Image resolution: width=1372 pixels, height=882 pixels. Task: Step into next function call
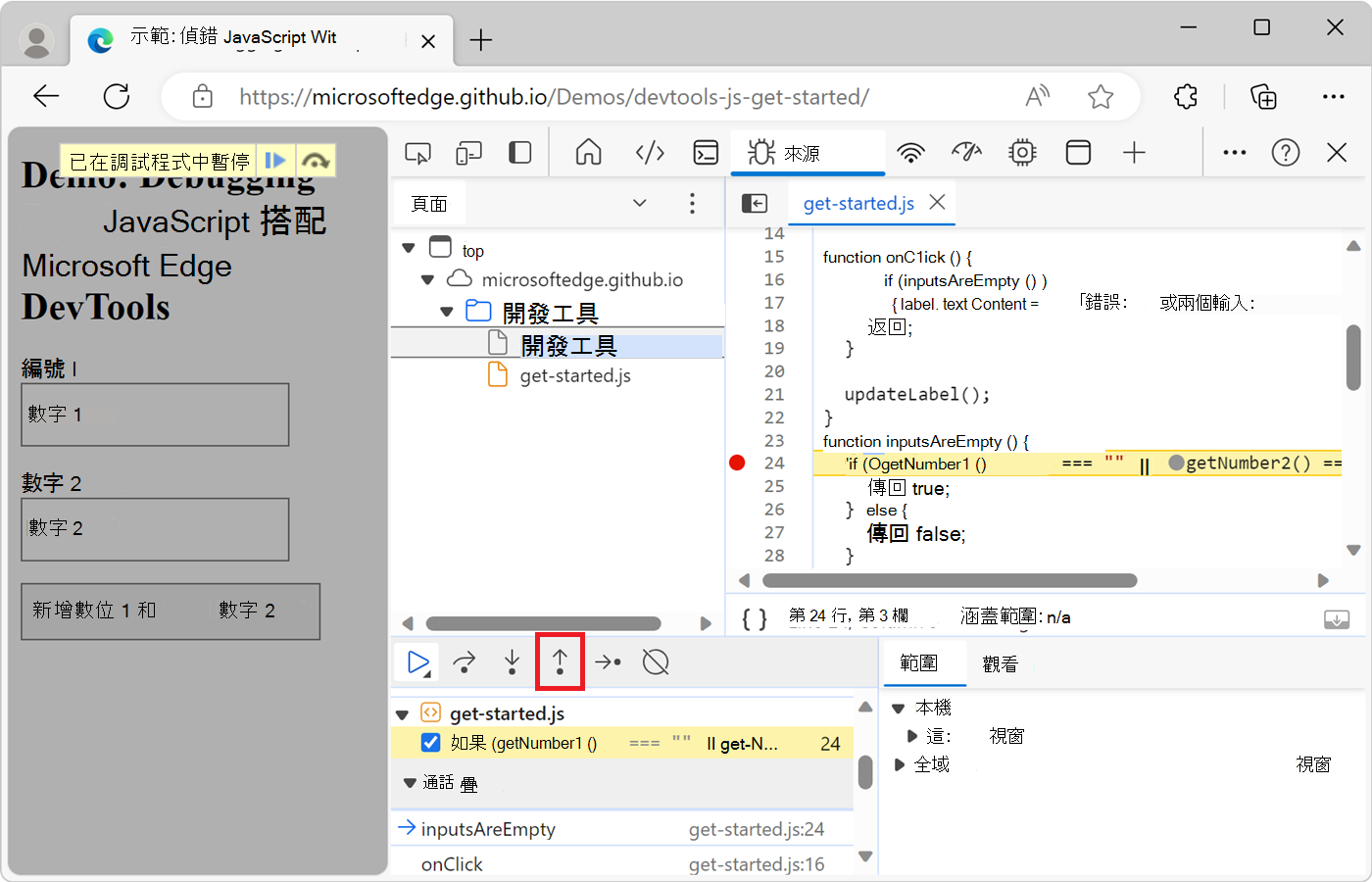[512, 663]
